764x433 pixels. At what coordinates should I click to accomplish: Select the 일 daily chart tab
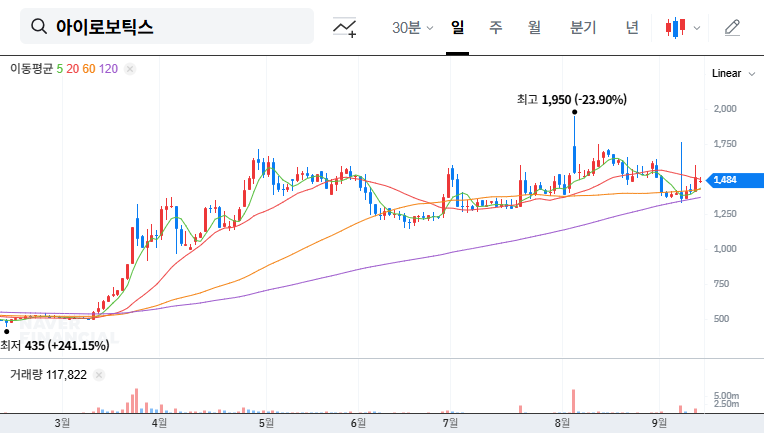tap(457, 27)
